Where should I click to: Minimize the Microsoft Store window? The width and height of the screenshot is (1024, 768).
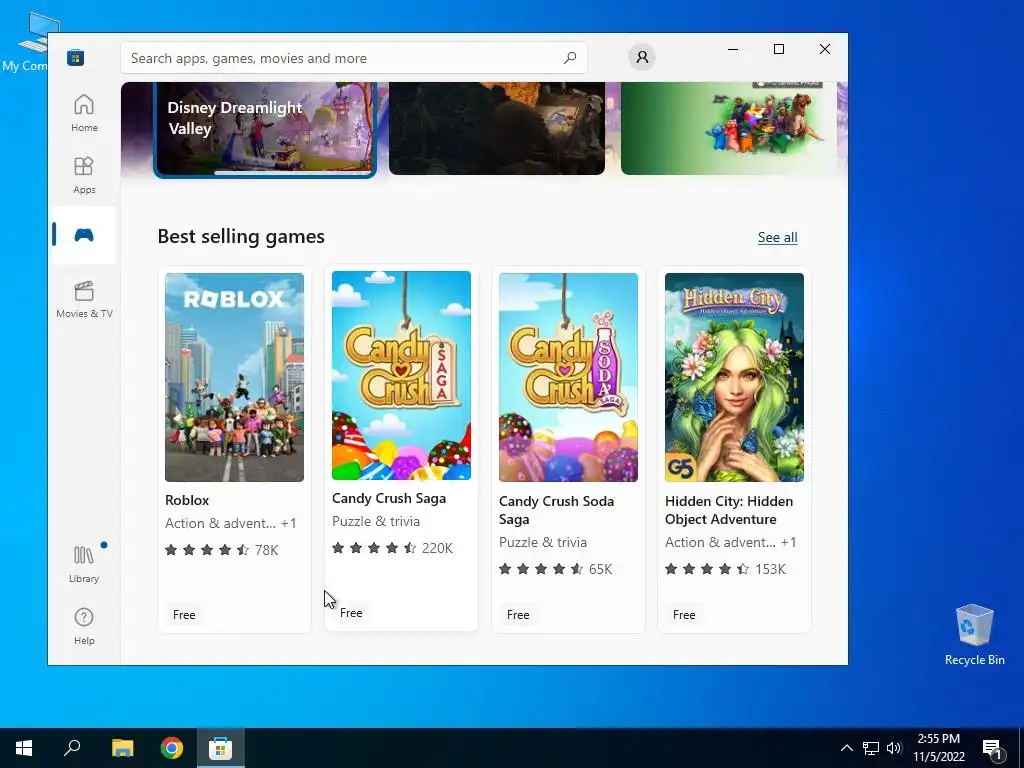(733, 49)
